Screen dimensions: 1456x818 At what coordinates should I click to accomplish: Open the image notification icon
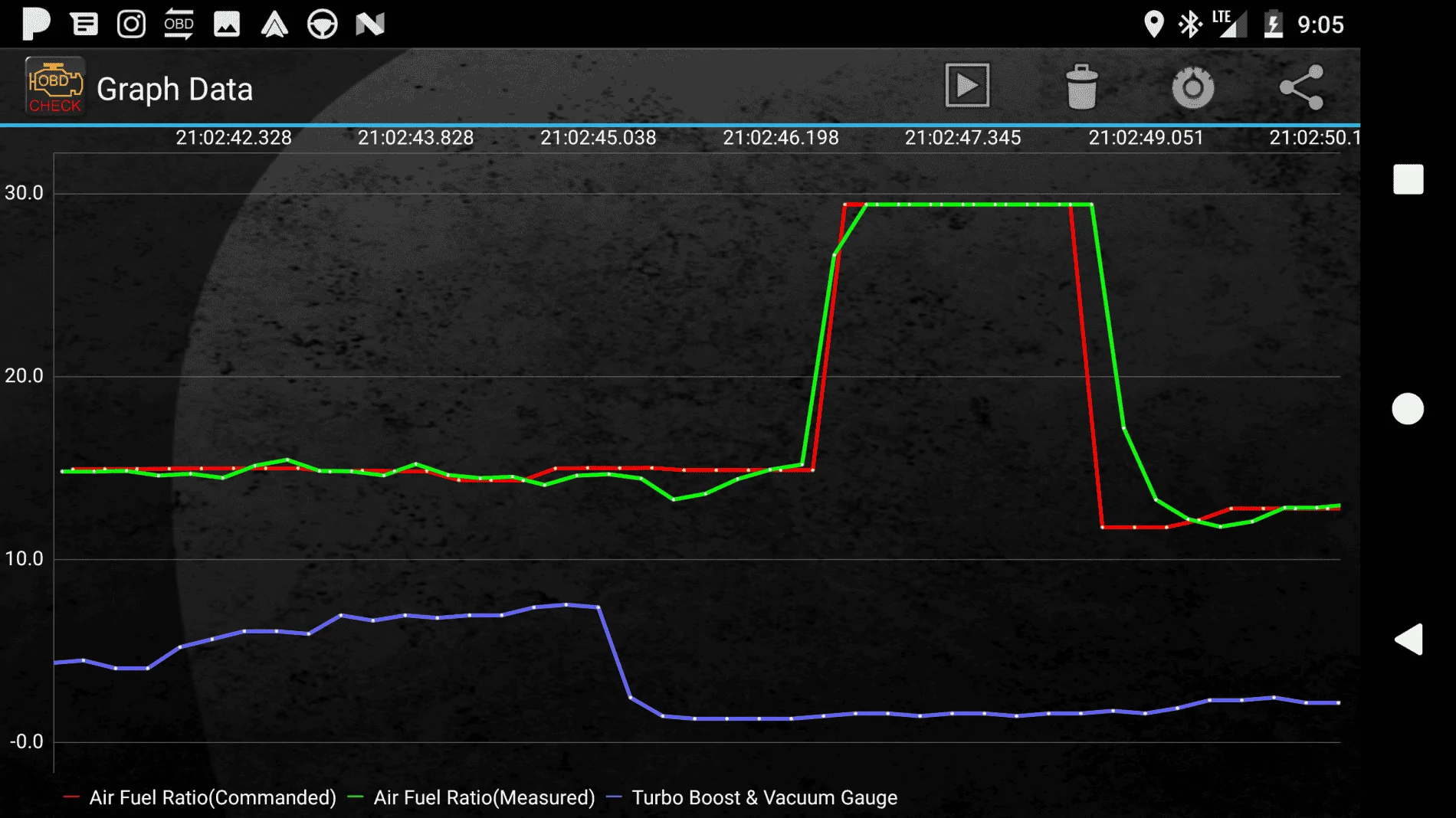point(226,25)
